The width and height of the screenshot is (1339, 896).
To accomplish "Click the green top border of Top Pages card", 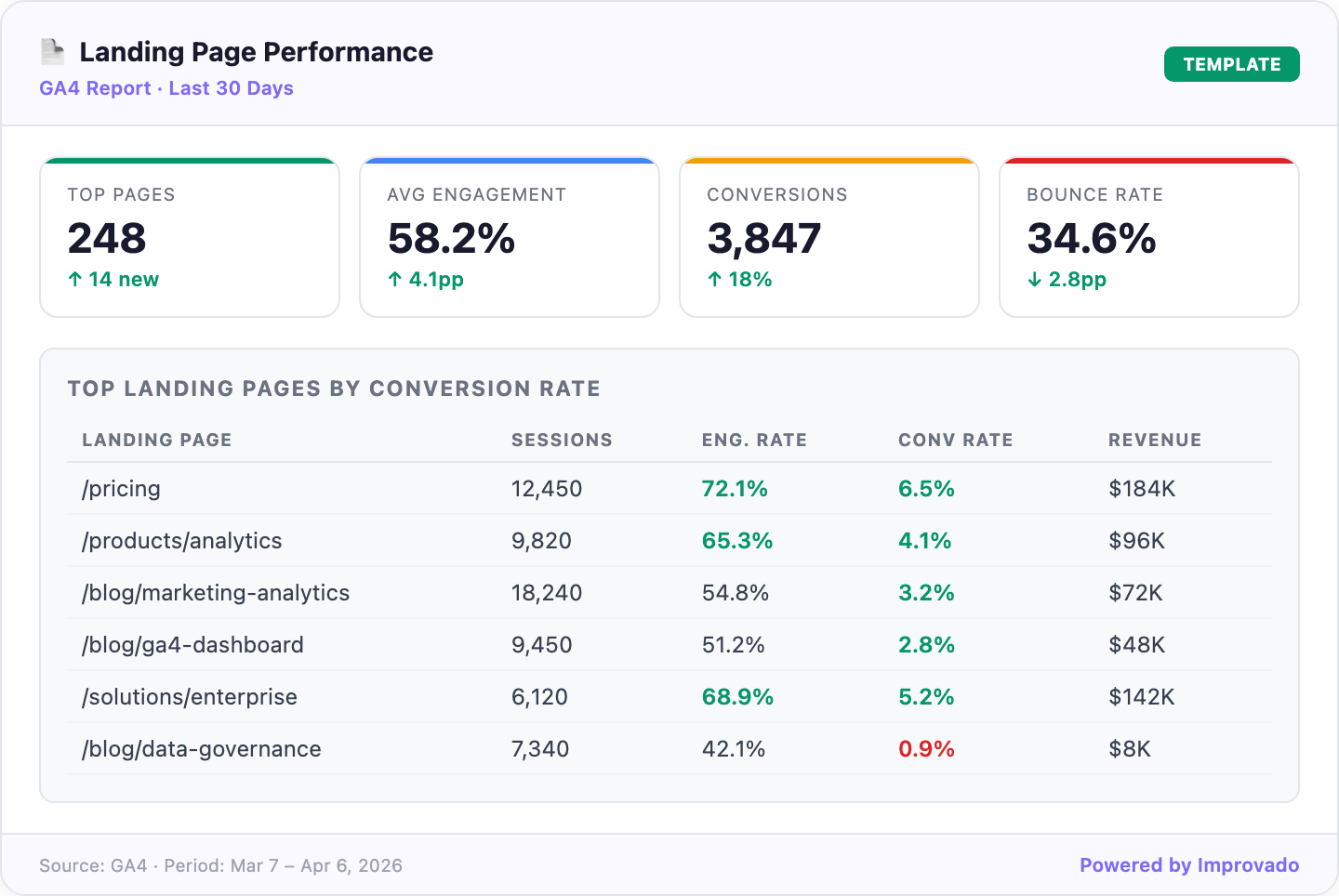I will [189, 160].
